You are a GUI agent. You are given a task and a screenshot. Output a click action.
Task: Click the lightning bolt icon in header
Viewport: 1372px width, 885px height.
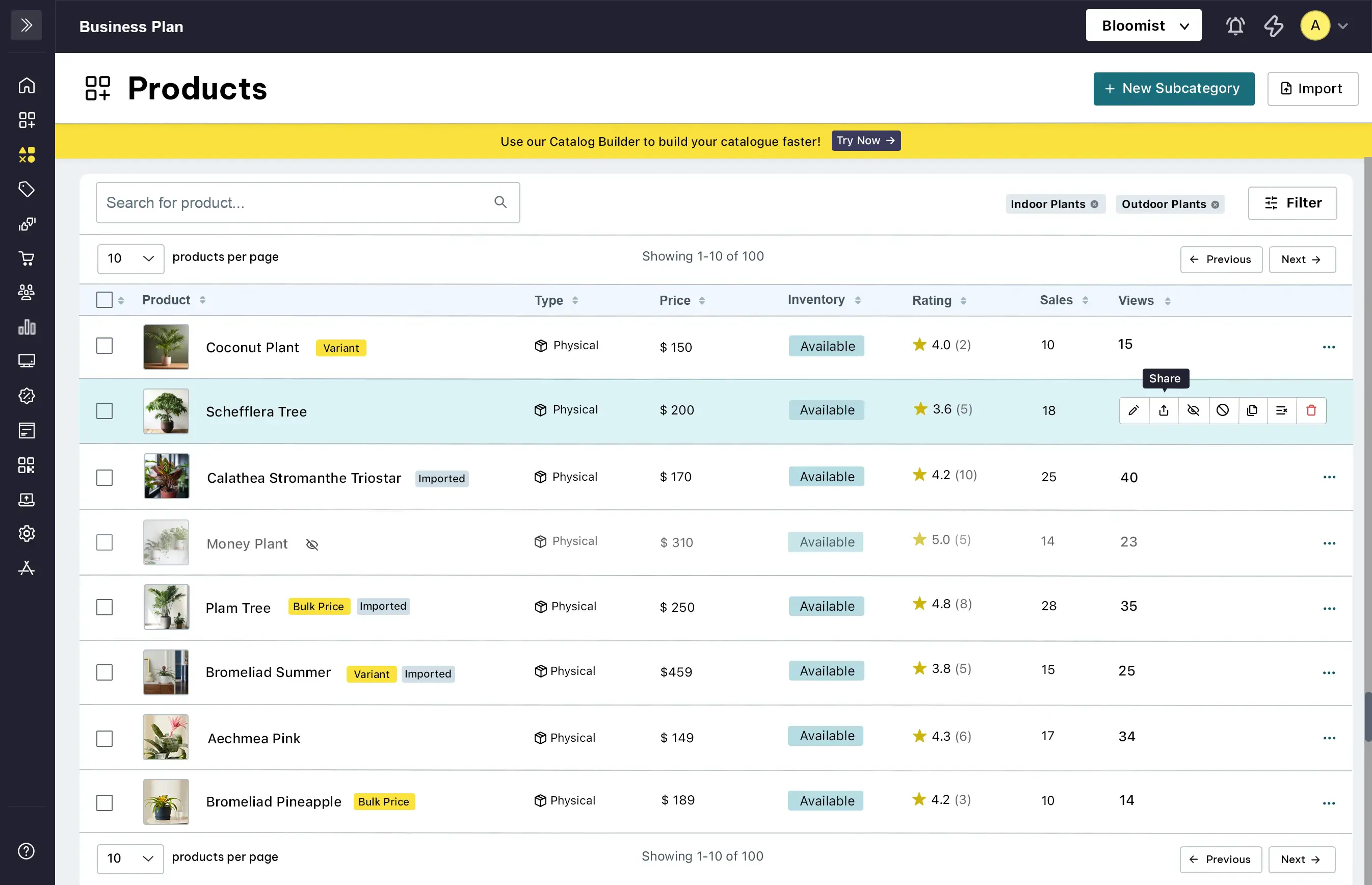[x=1274, y=26]
